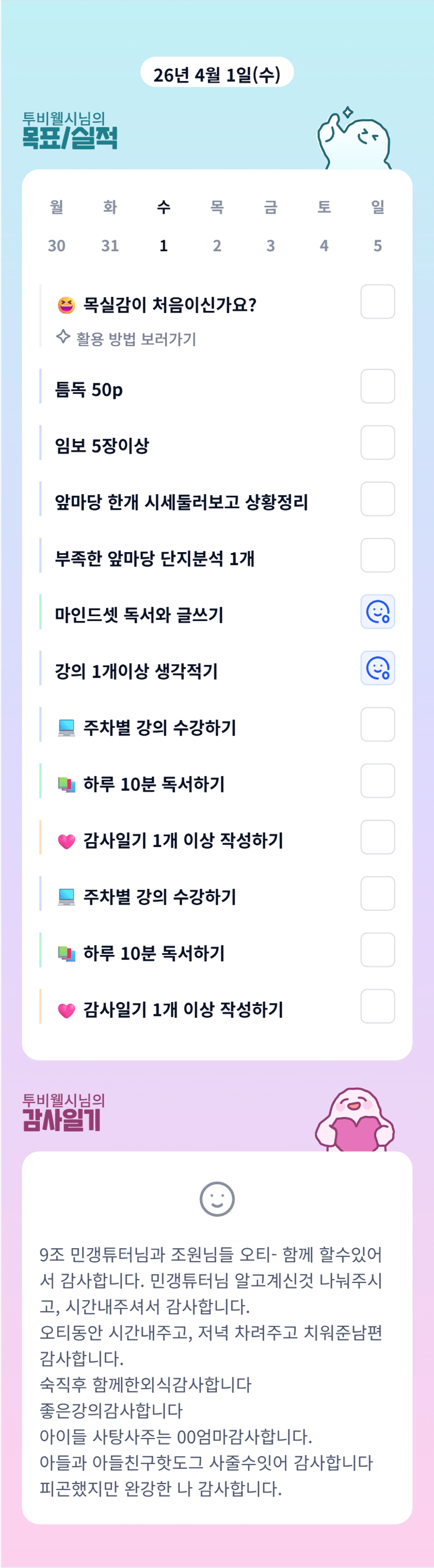Tick the 부족한 앞마당 단지분석 1개 checkbox
Viewport: 434px width, 1568px height.
377,555
